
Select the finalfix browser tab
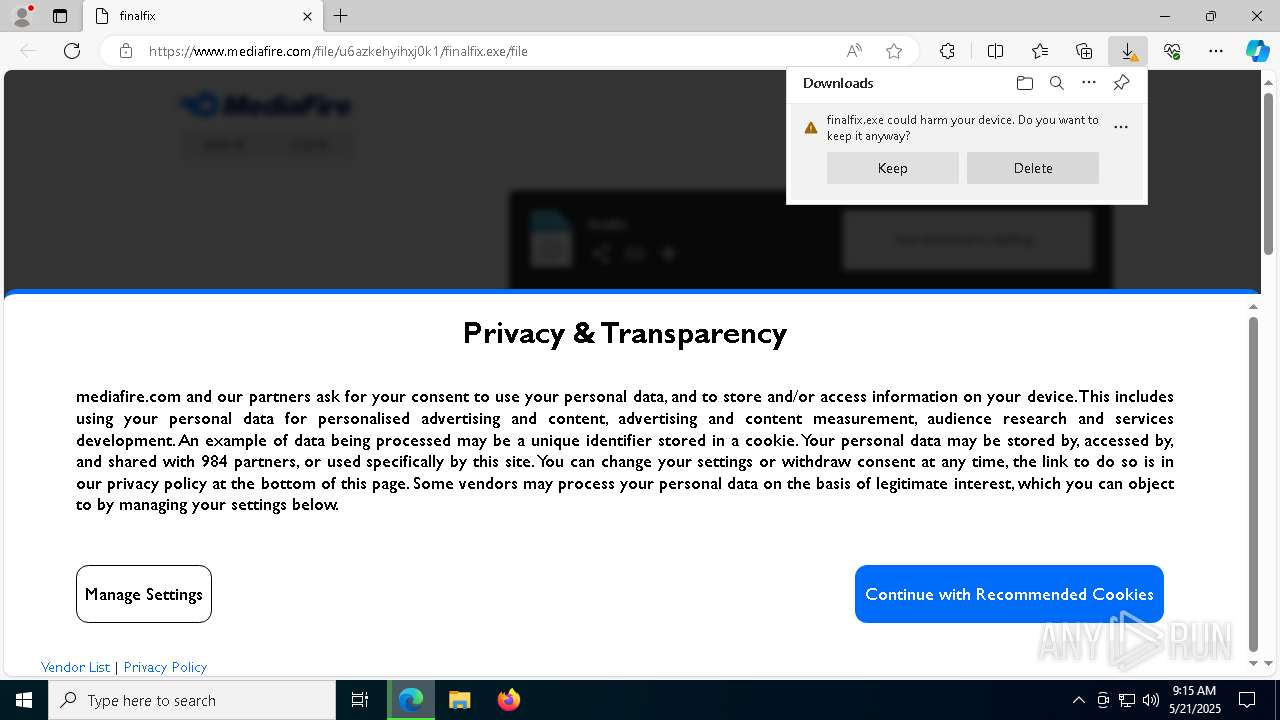point(203,16)
